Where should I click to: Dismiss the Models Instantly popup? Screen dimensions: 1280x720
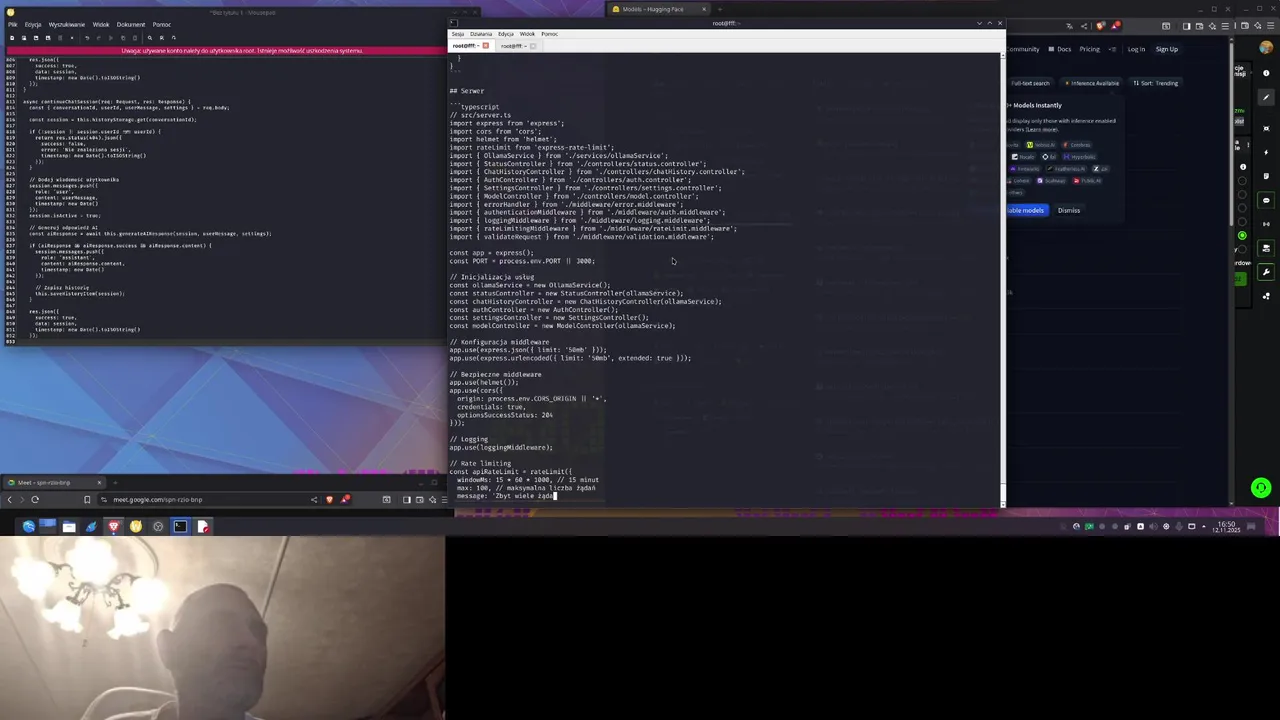click(1069, 210)
